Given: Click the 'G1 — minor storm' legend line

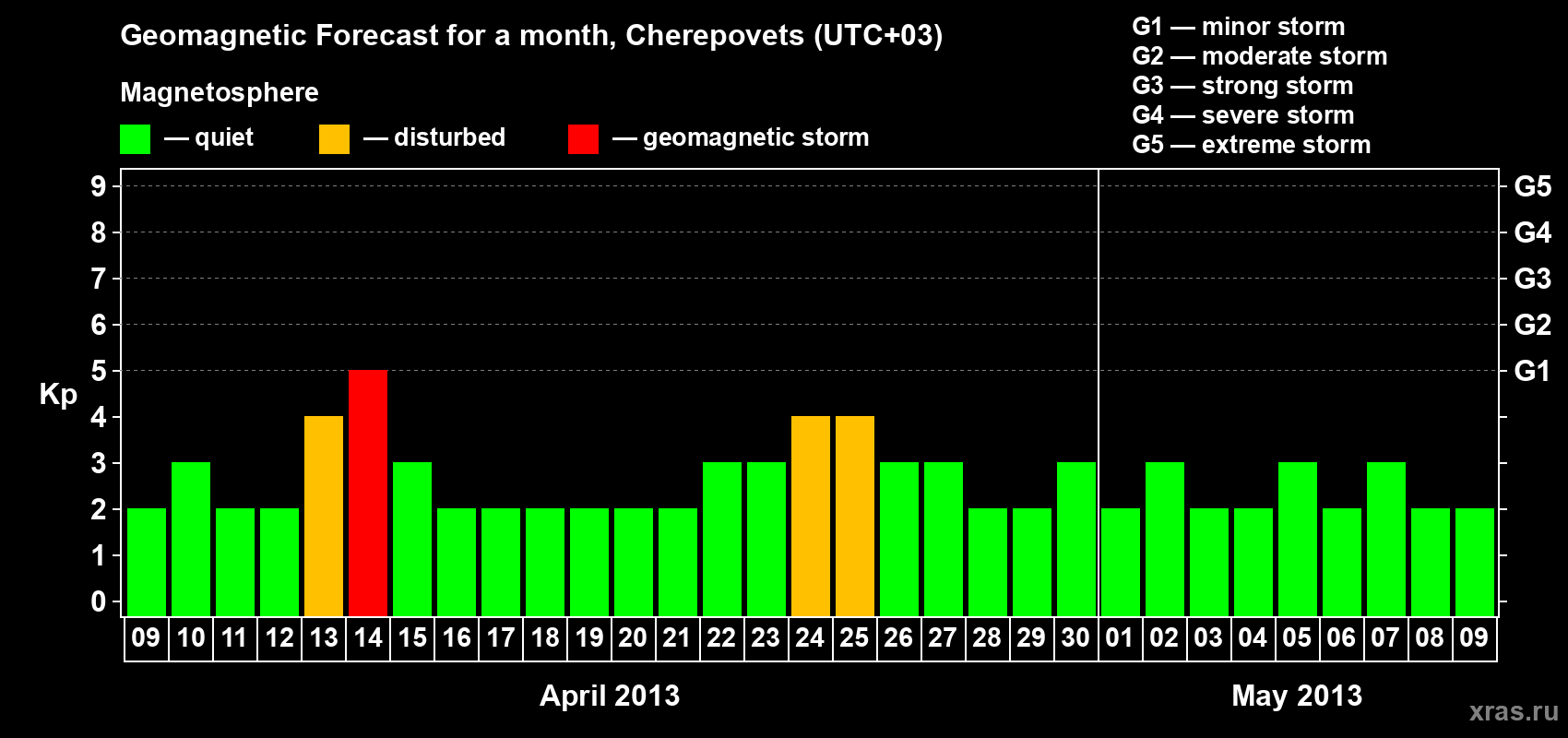Looking at the screenshot, I should [1239, 27].
